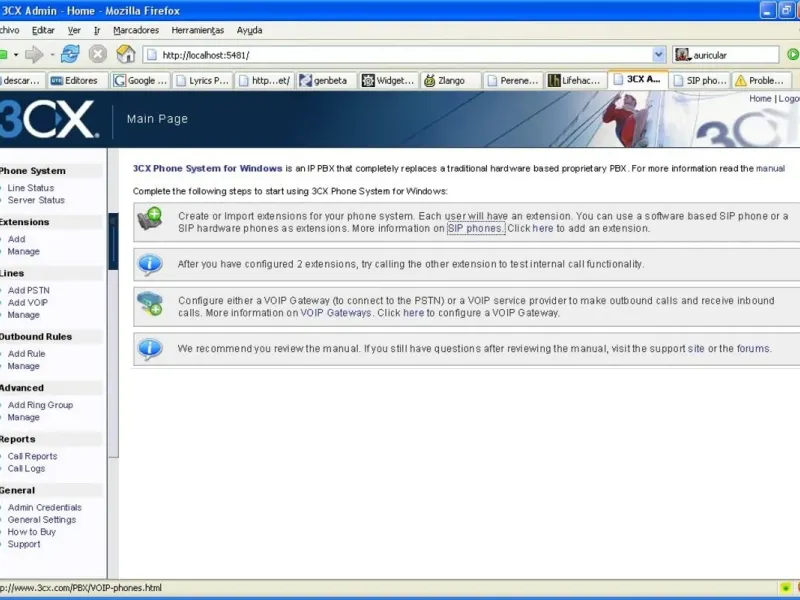This screenshot has height=600, width=800.
Task: Click Add under Extensions
Action: click(16, 239)
